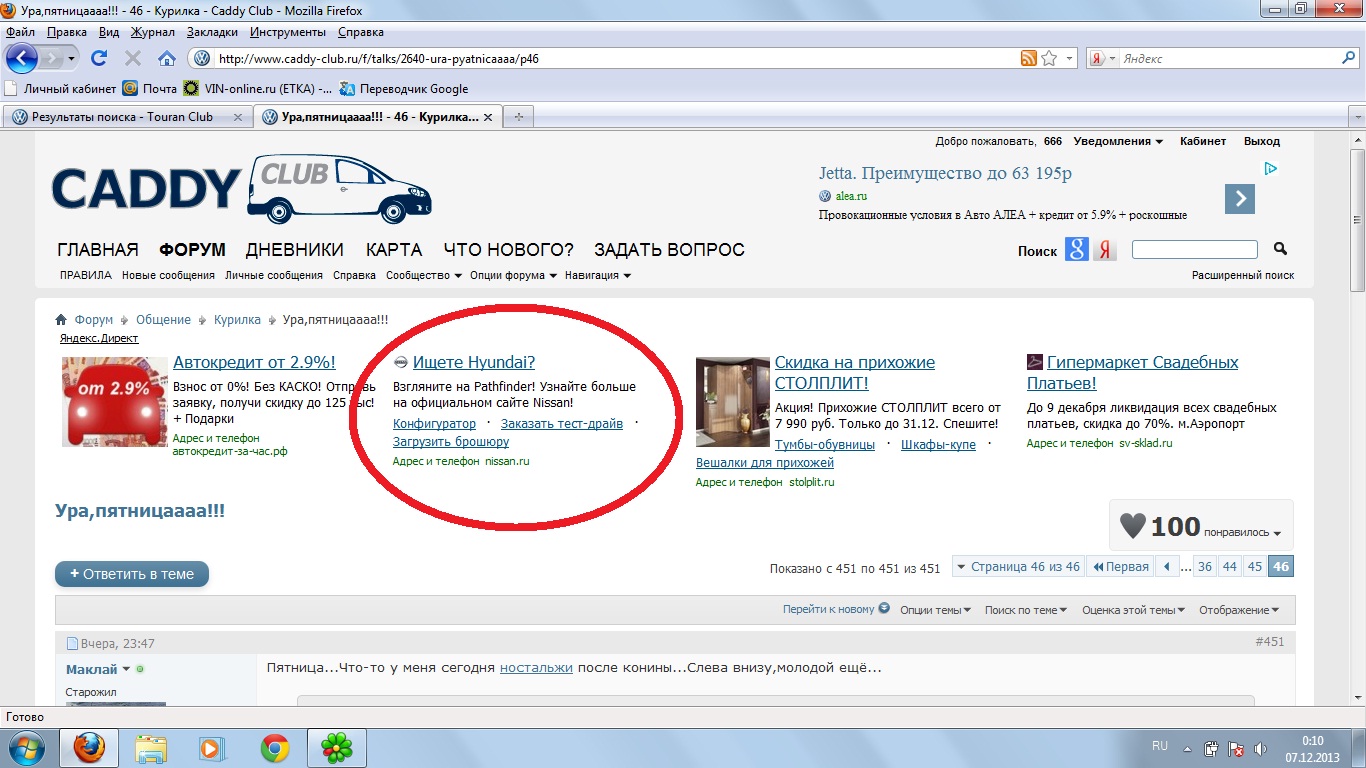Image resolution: width=1366 pixels, height=768 pixels.
Task: Search forum using Yandex Я icon
Action: [1104, 250]
